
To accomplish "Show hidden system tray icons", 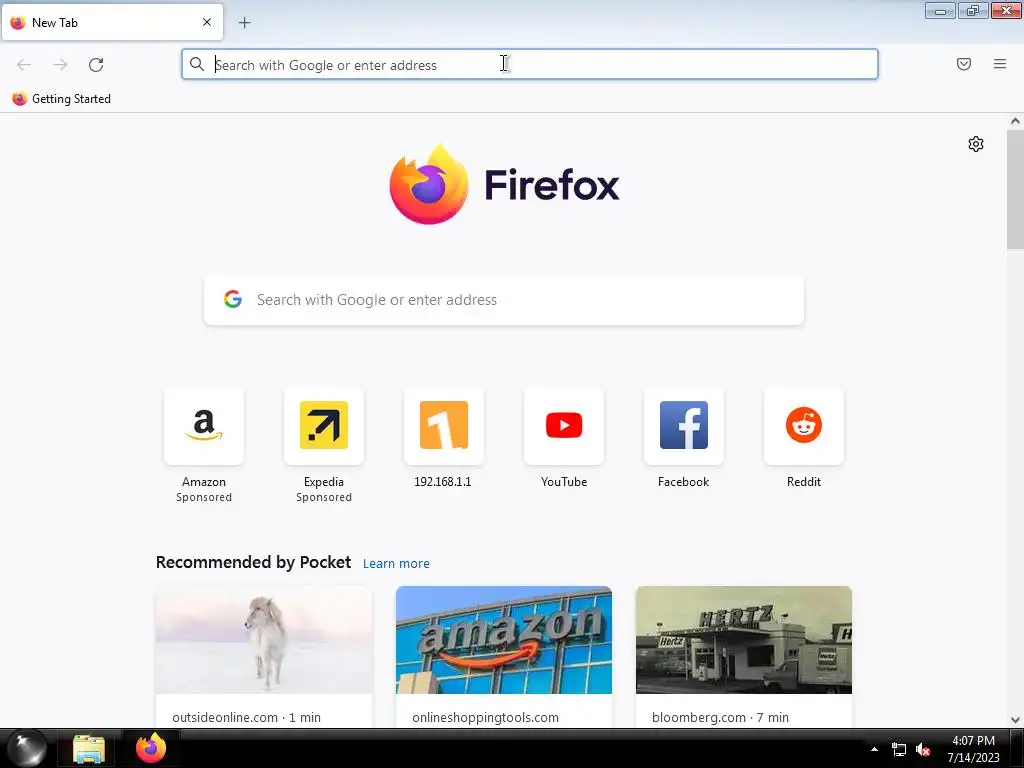I will pos(874,749).
